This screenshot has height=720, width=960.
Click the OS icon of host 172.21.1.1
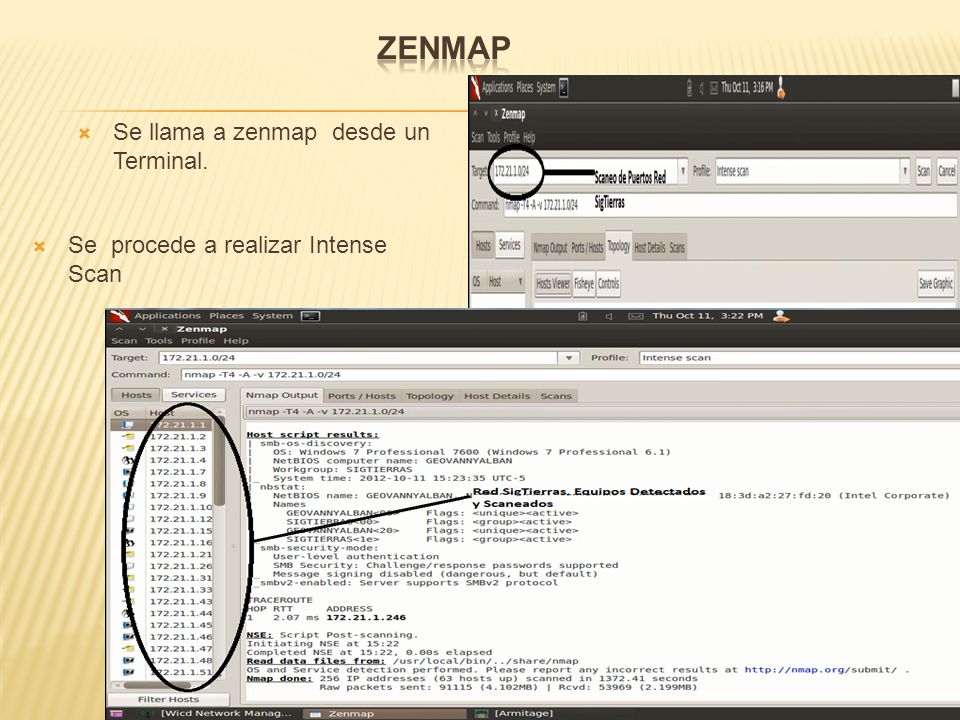tap(128, 424)
